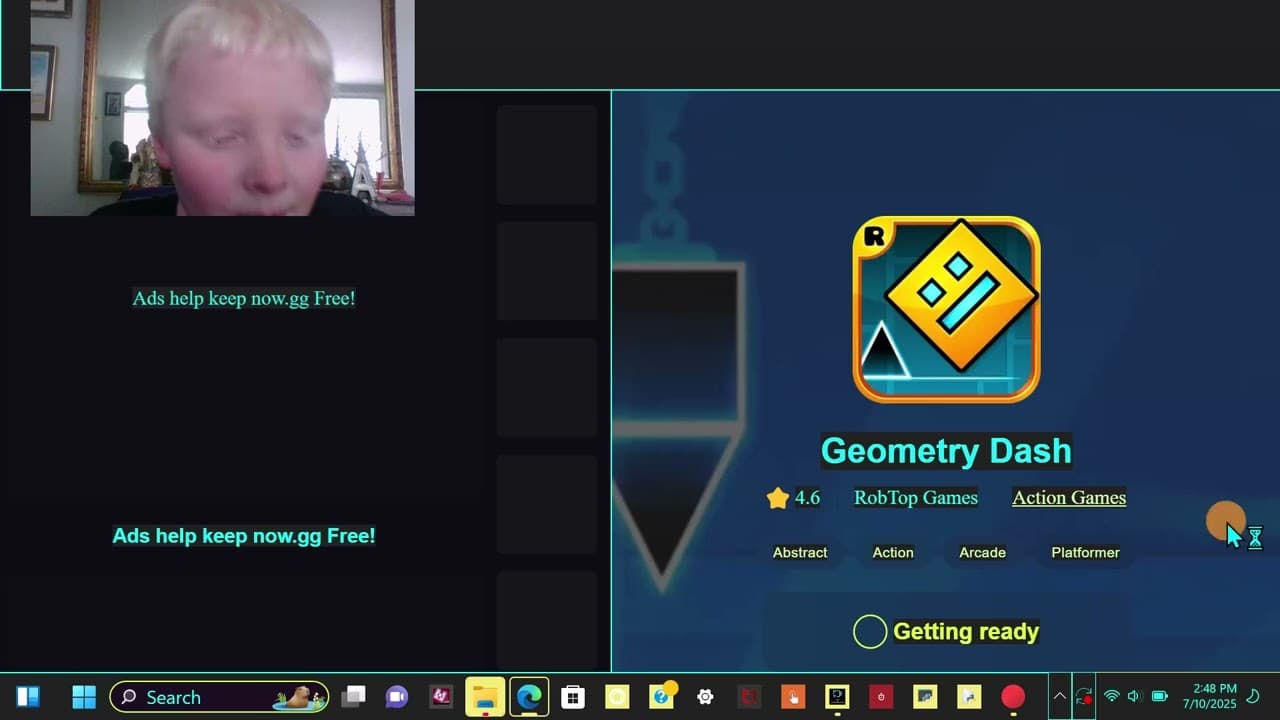The height and width of the screenshot is (720, 1280).
Task: Open the Action Games category link
Action: coord(1069,498)
